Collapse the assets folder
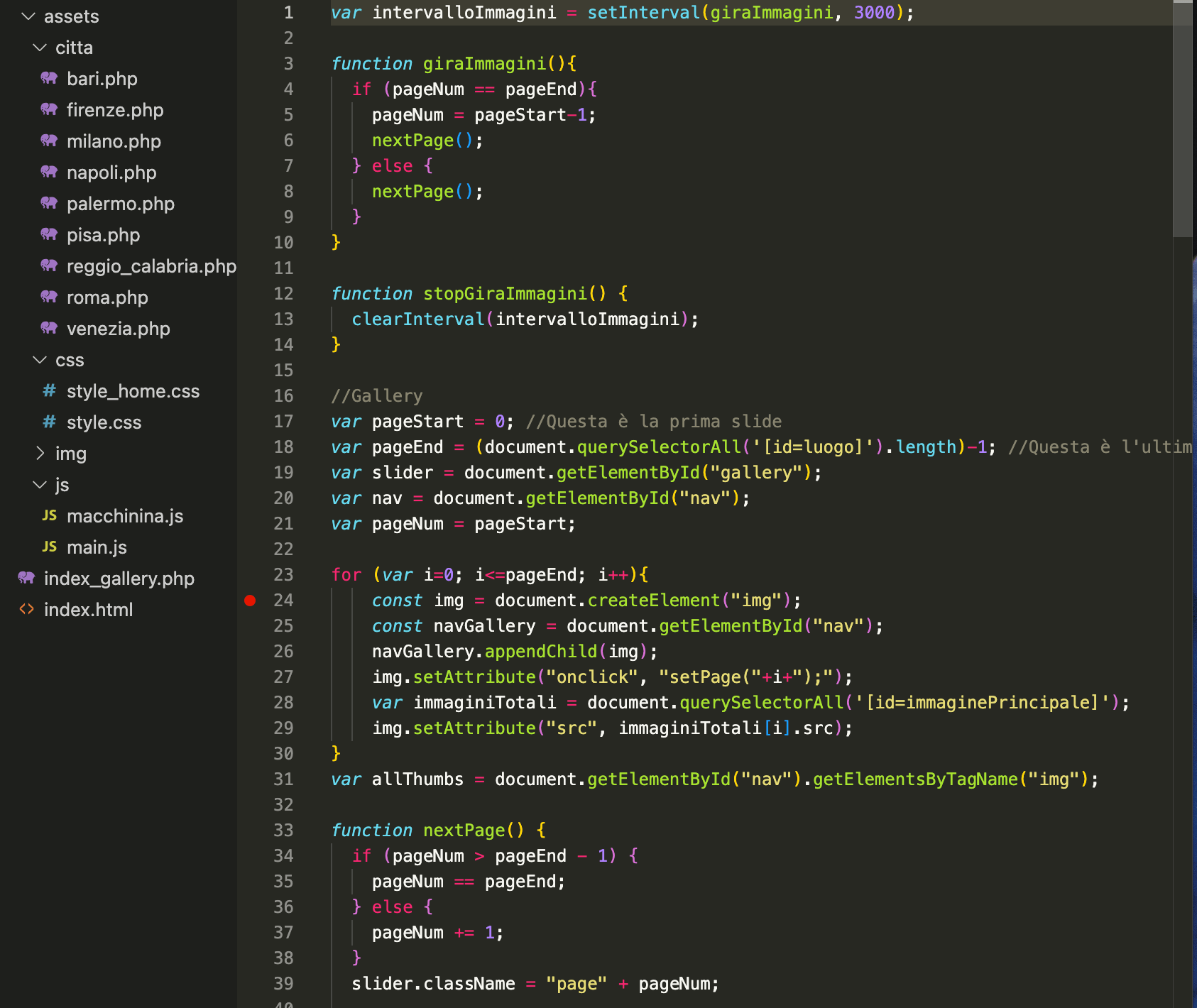The width and height of the screenshot is (1197, 1008). tap(28, 16)
